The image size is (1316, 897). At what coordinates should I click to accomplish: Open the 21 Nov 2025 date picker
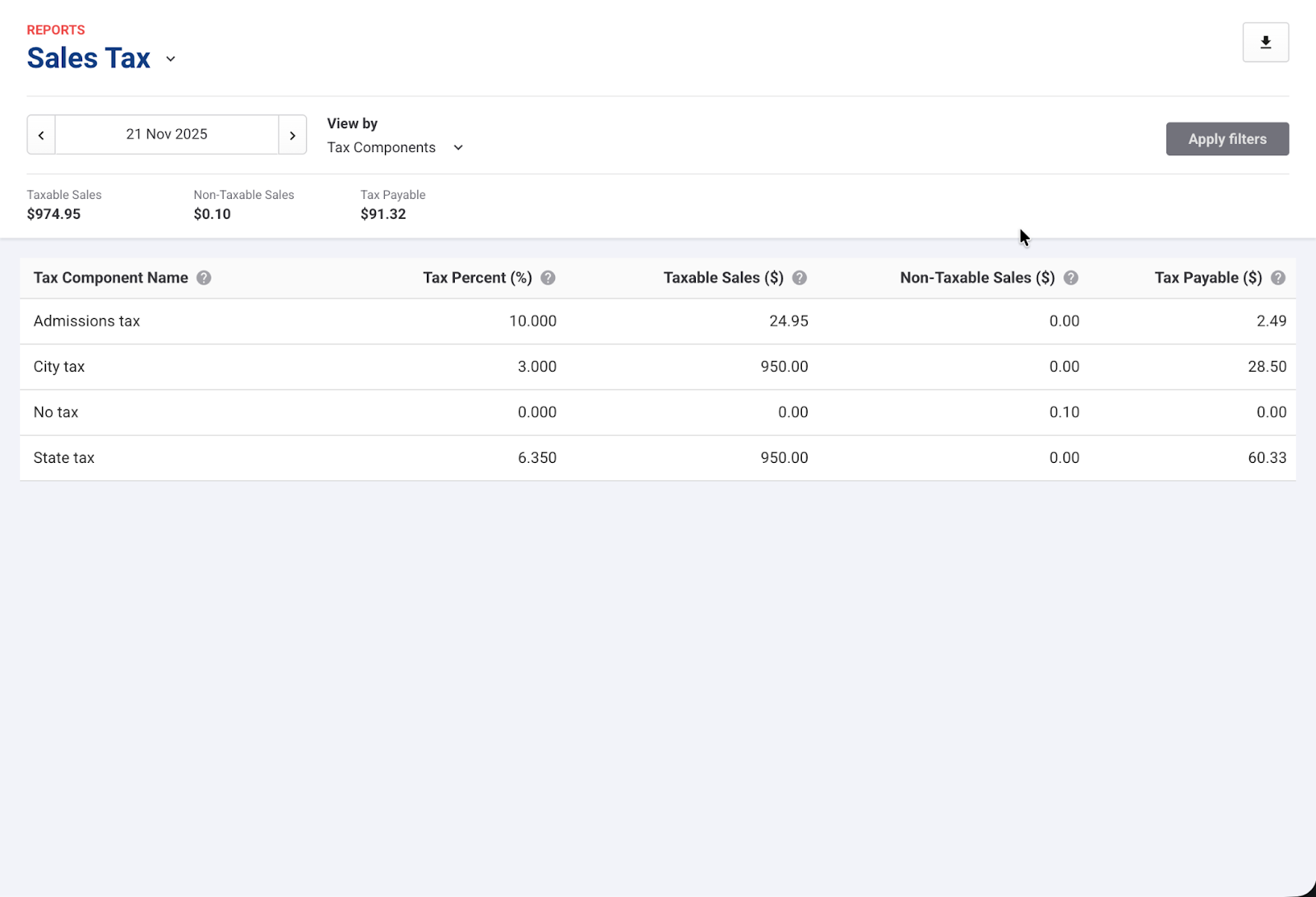167,135
